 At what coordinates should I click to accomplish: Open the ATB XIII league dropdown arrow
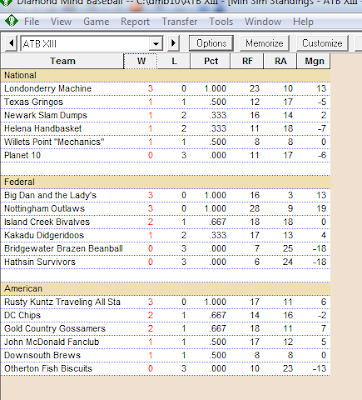tap(156, 44)
